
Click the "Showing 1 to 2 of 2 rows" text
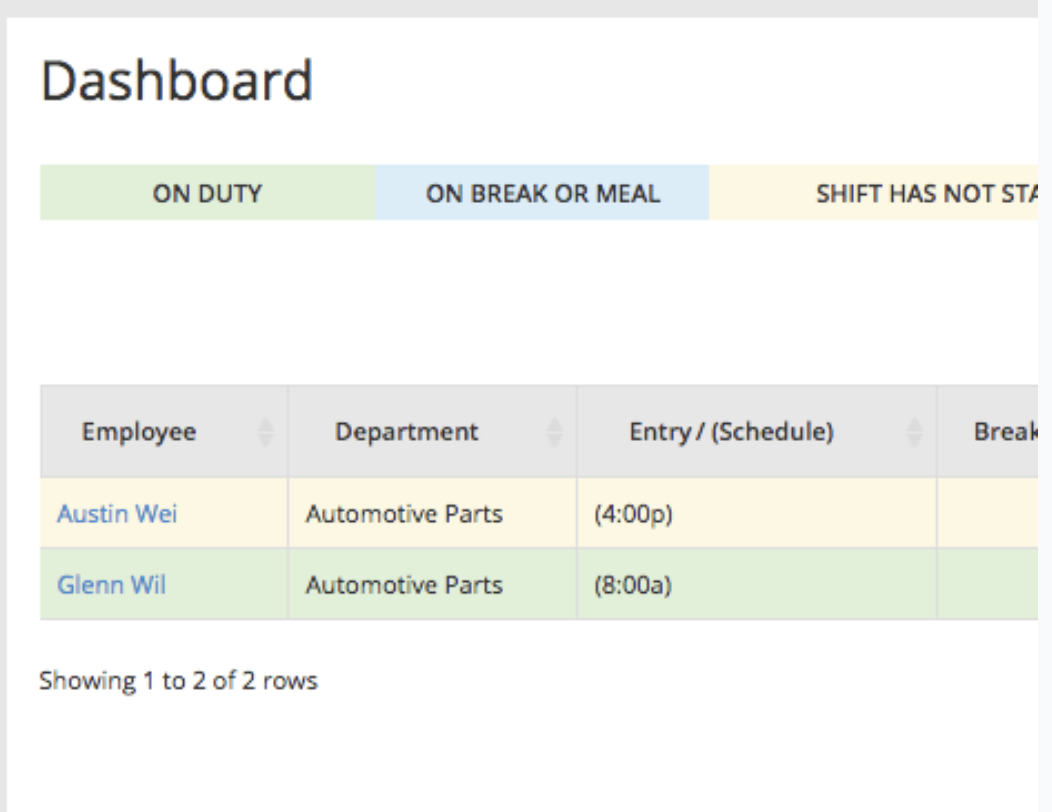coord(178,682)
